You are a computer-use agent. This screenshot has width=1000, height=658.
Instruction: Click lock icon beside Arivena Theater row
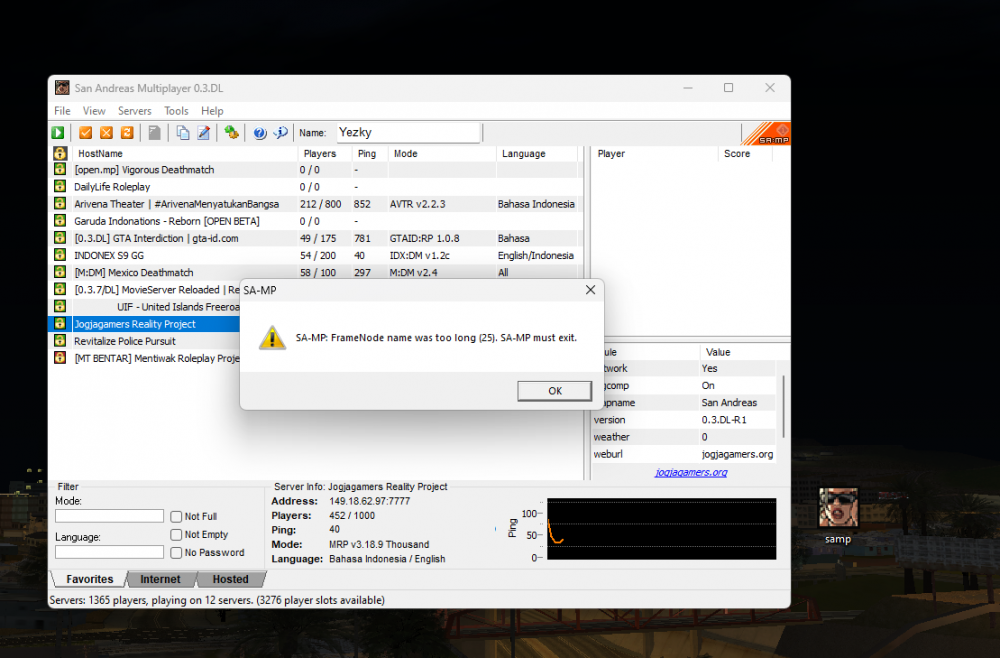point(60,203)
